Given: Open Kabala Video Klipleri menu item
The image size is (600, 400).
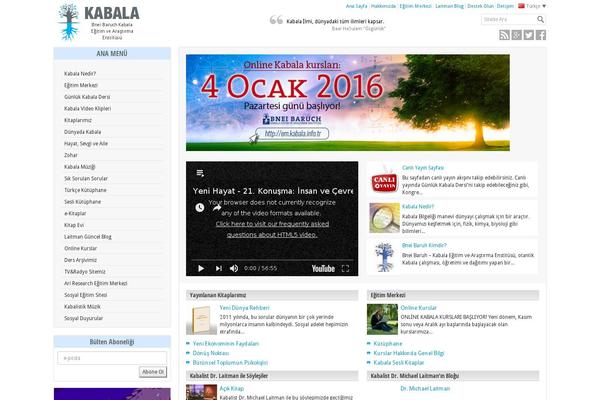Looking at the screenshot, I should [87, 108].
